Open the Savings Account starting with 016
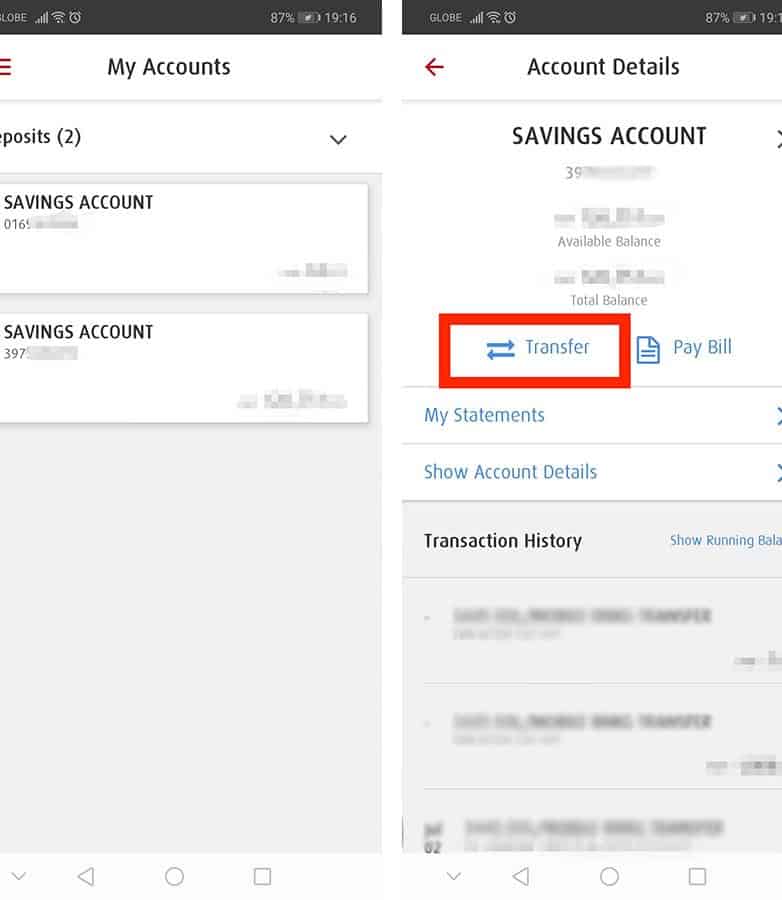Image resolution: width=782 pixels, height=900 pixels. 184,238
